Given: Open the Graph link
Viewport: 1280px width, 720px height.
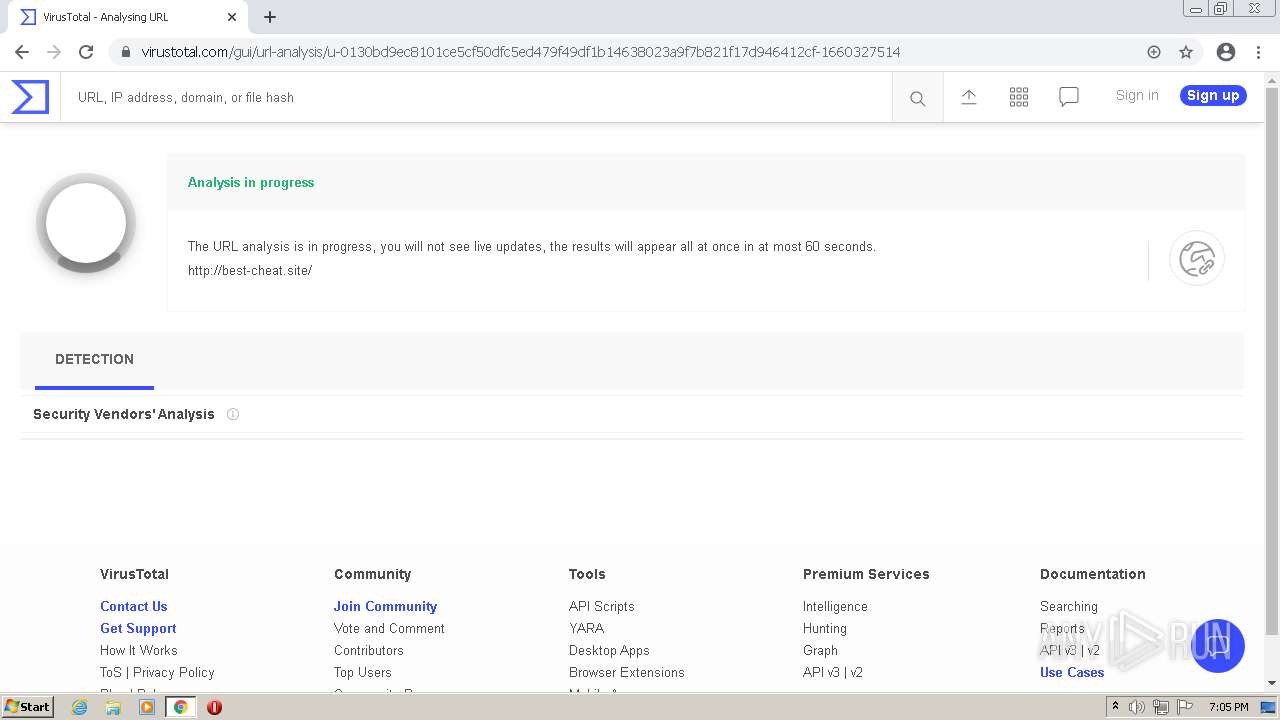Looking at the screenshot, I should tap(820, 650).
